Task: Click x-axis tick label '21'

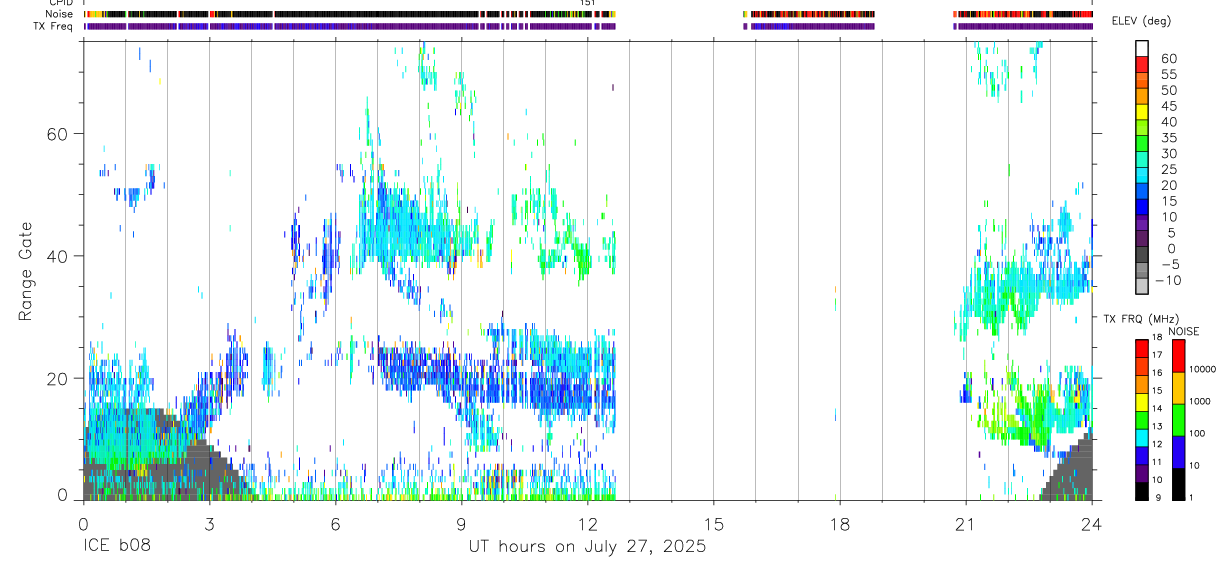Action: point(965,523)
